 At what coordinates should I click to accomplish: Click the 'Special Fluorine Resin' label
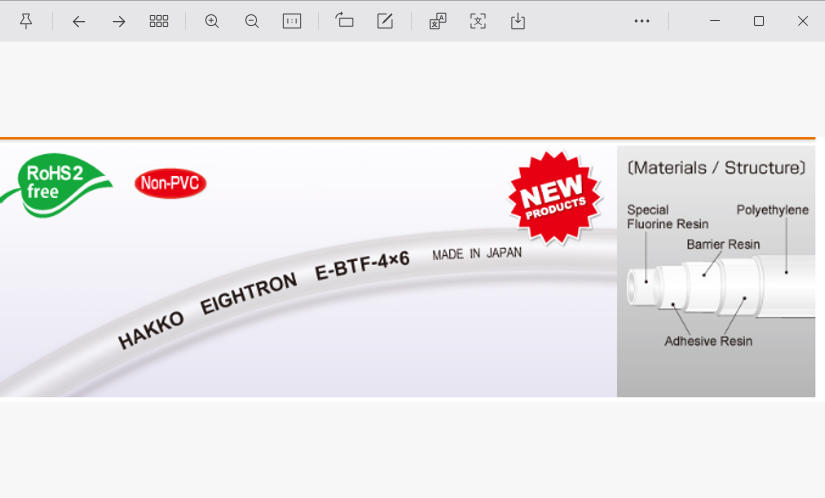[x=668, y=217]
